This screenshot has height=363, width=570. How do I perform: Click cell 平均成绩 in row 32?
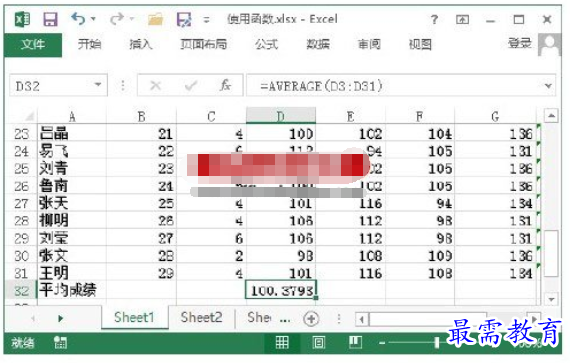[72, 290]
